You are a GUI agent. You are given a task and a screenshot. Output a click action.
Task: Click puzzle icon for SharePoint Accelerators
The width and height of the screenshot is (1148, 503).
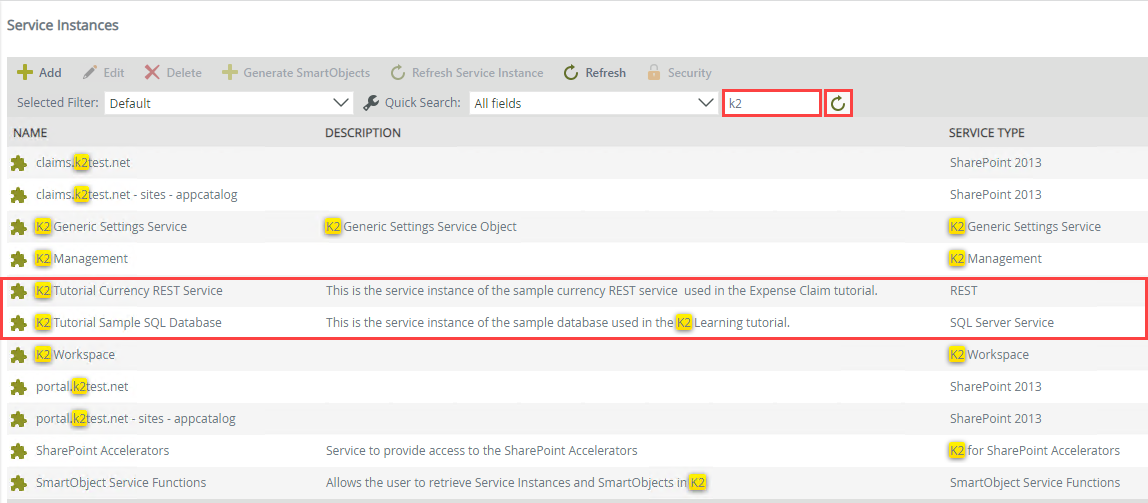[x=18, y=450]
